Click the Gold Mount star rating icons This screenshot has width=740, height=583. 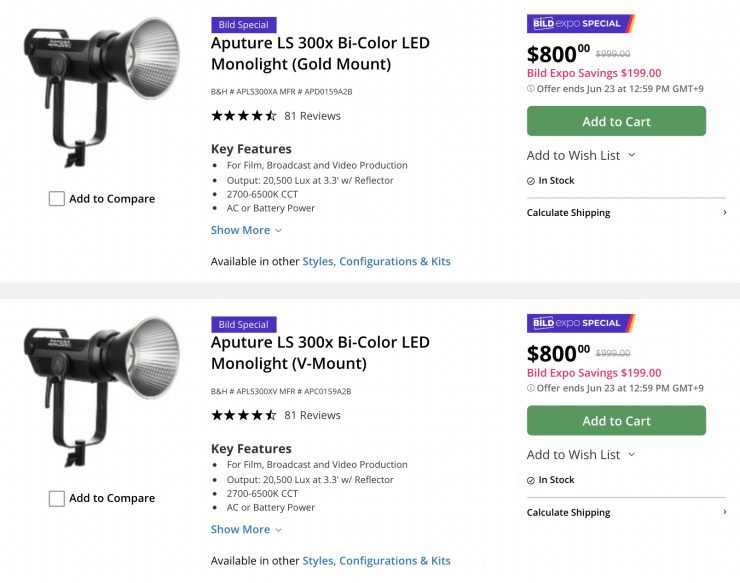click(243, 116)
